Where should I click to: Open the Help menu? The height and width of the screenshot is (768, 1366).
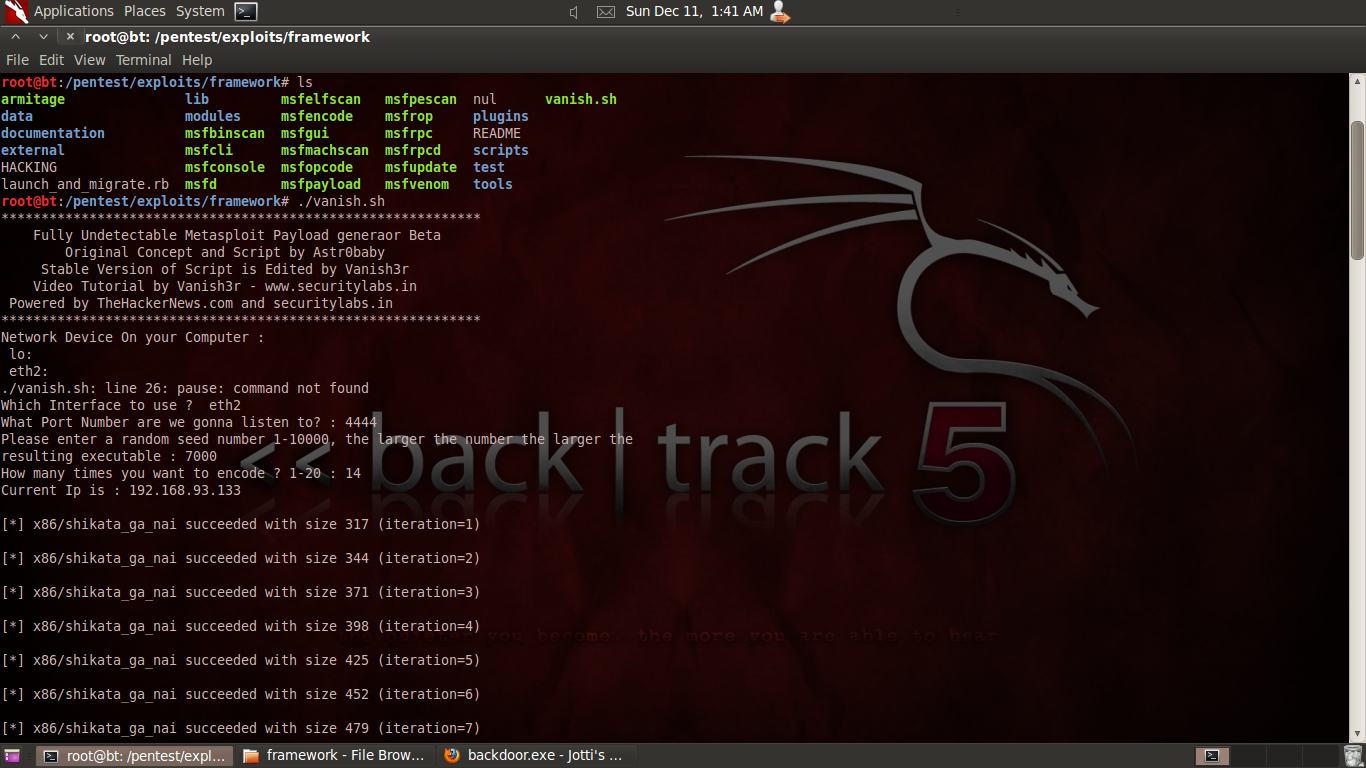tap(197, 60)
